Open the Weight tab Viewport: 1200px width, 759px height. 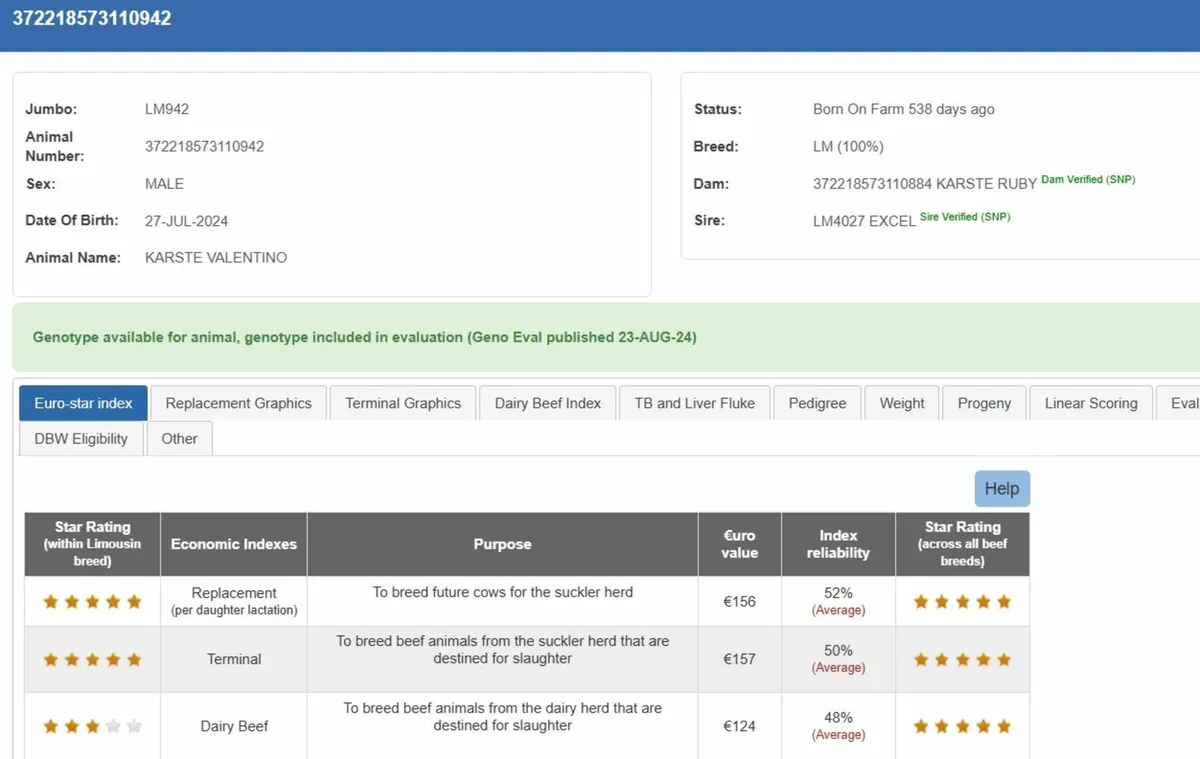coord(902,403)
